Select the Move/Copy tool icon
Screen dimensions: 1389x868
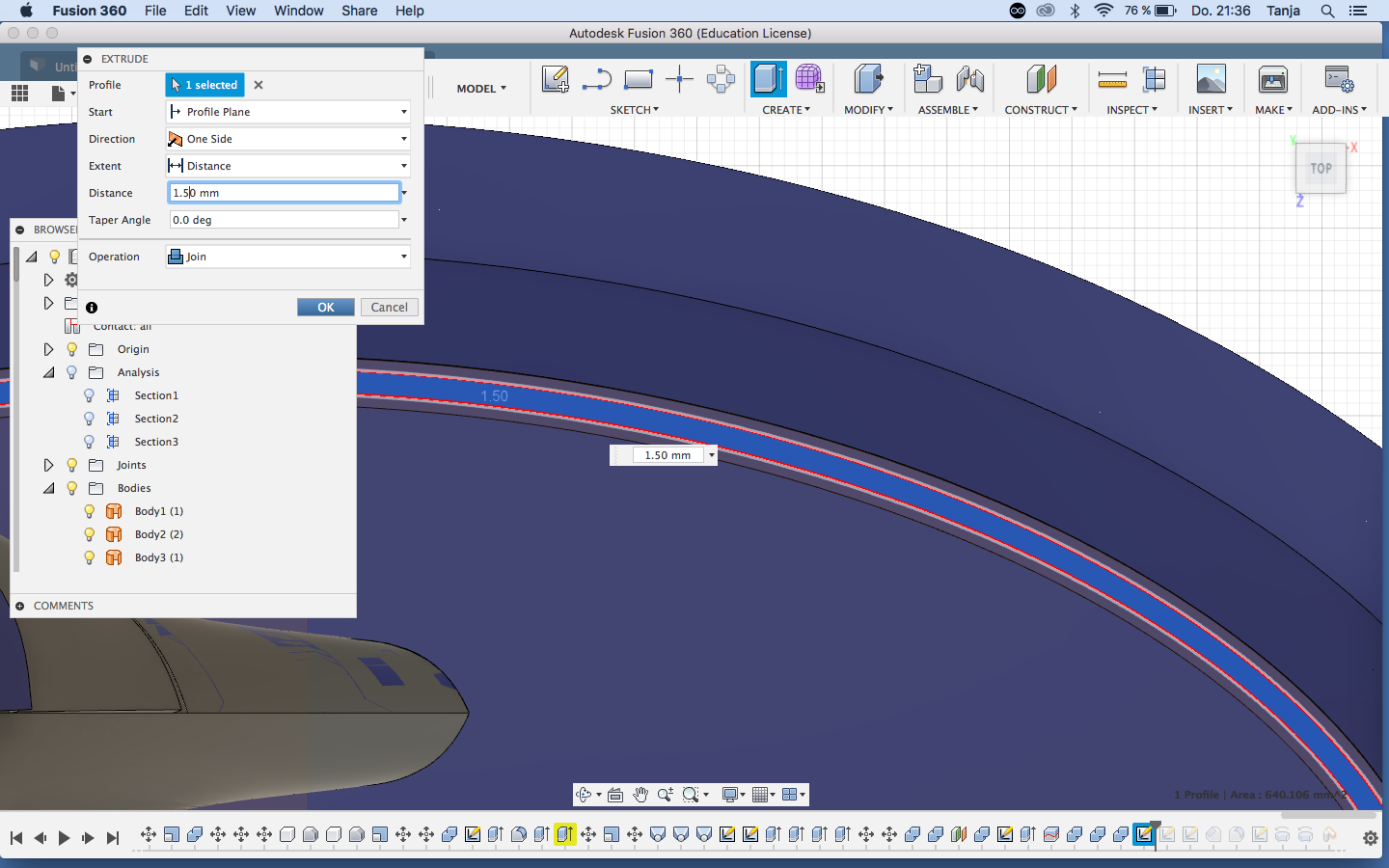click(x=721, y=79)
